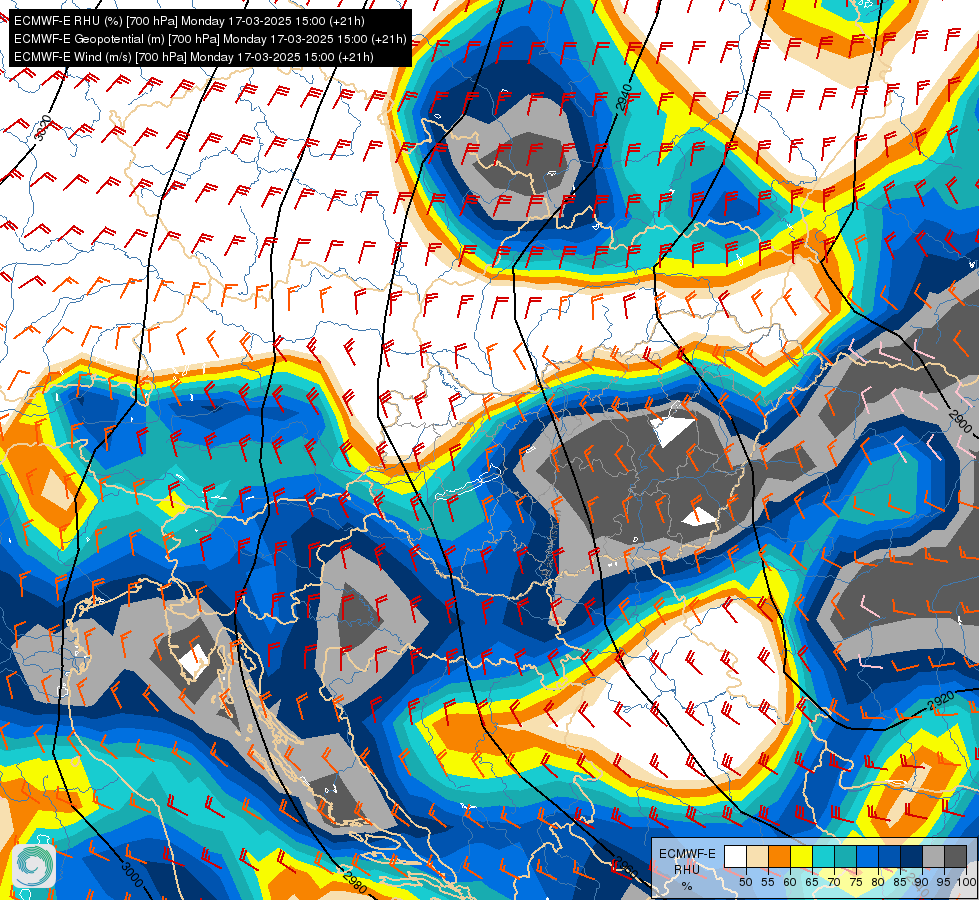
Task: Click the 3020 geopotential contour label
Action: [42, 128]
